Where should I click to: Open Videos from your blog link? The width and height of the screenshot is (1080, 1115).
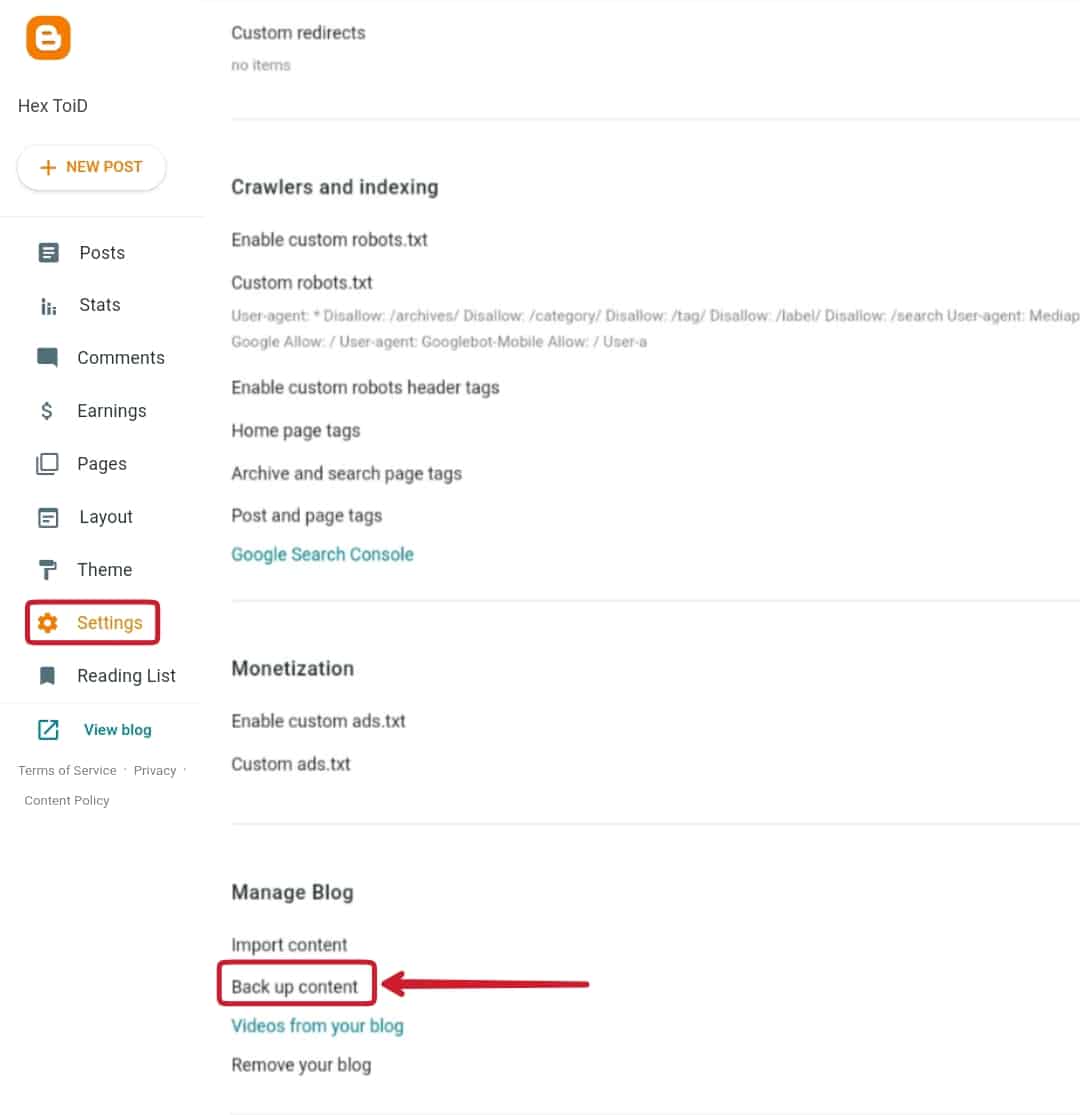tap(317, 1026)
